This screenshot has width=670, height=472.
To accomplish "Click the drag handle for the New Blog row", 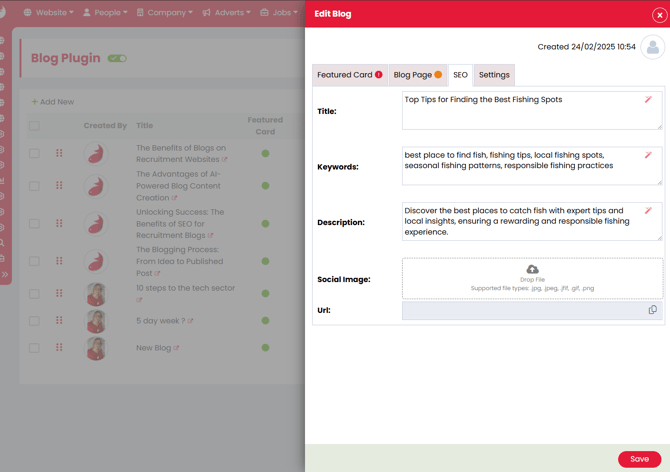I will [x=59, y=348].
